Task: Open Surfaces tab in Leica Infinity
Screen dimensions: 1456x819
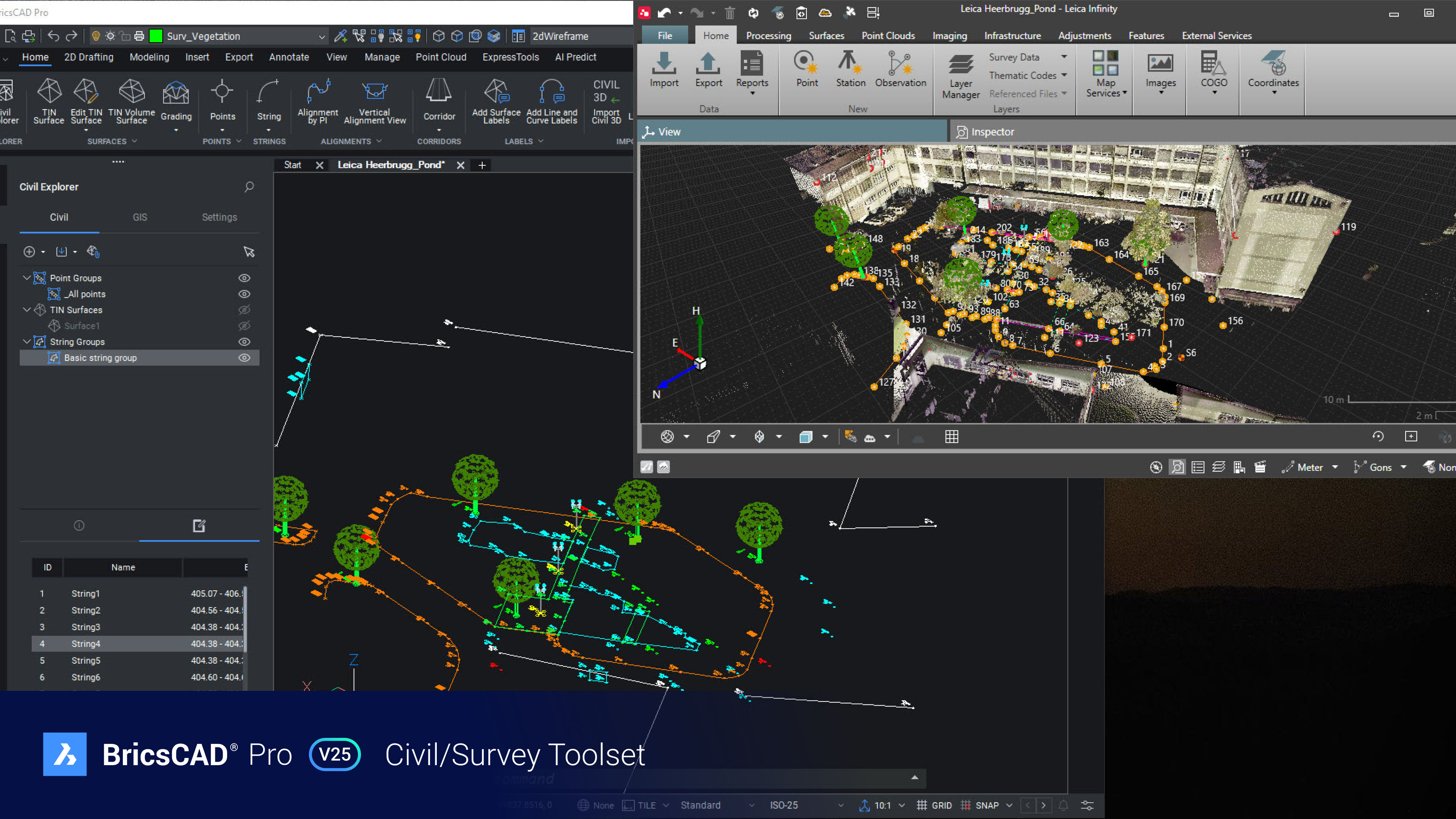Action: pyautogui.click(x=826, y=36)
